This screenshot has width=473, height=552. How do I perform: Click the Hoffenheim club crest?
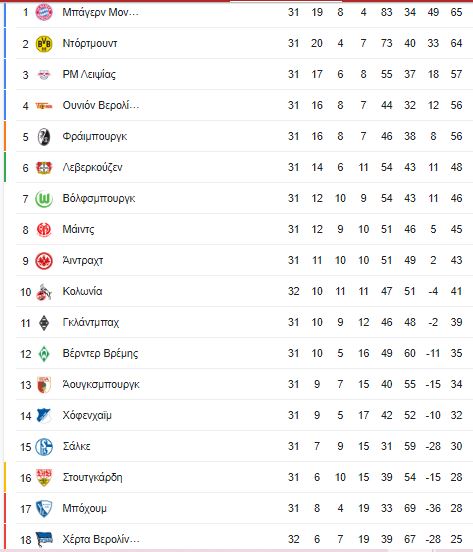pos(44,416)
